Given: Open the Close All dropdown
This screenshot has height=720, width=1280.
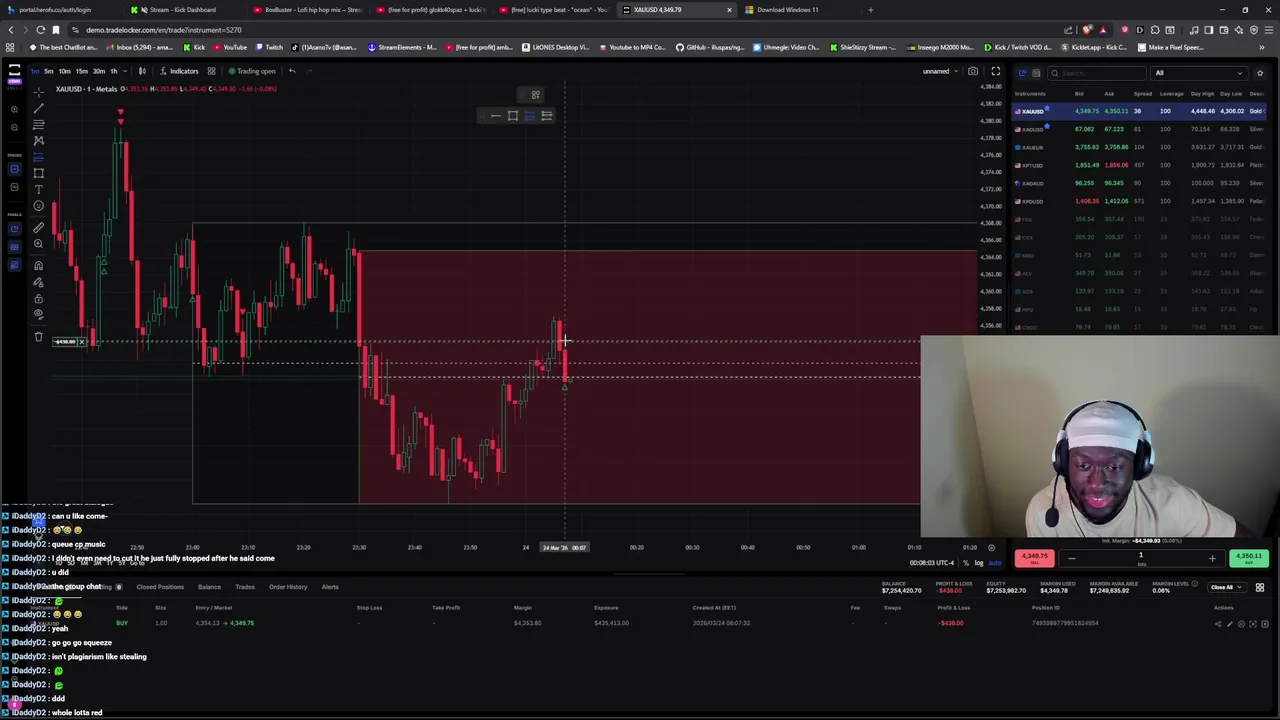Looking at the screenshot, I should pos(1227,587).
